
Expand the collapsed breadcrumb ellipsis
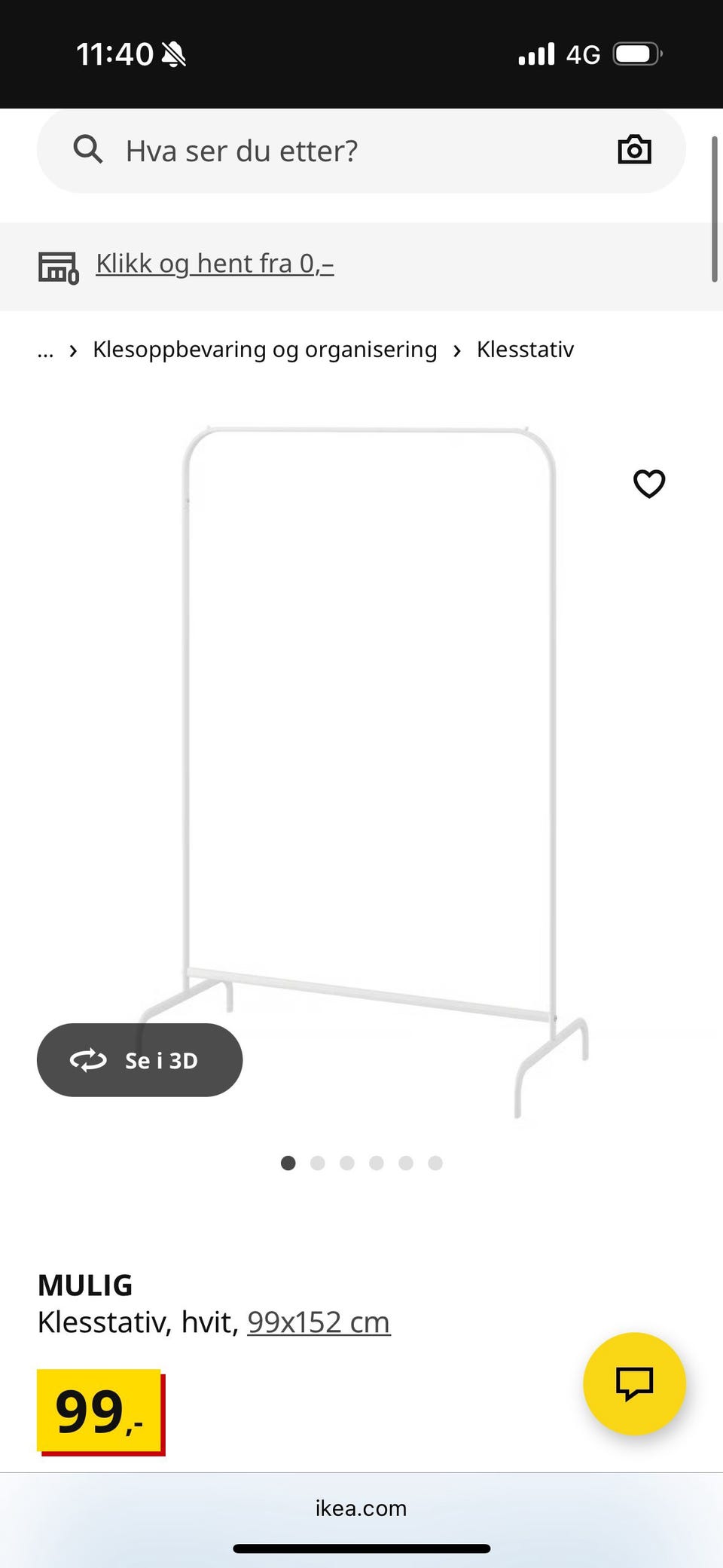point(45,350)
